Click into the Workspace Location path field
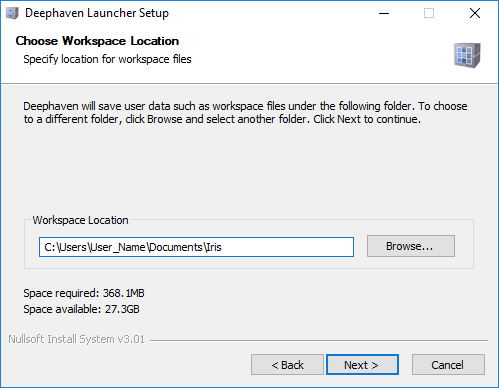 point(196,247)
